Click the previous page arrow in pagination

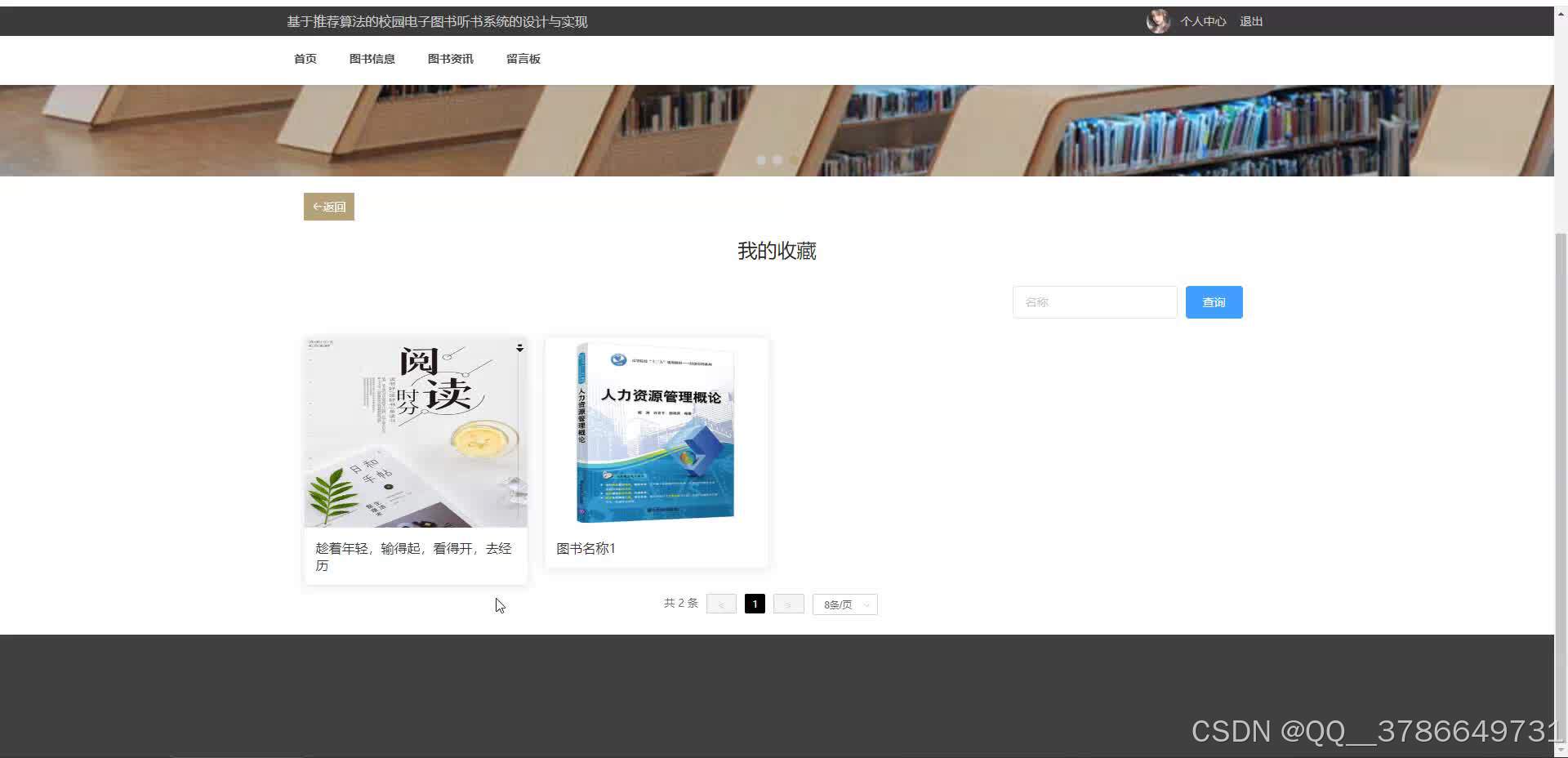pos(720,604)
